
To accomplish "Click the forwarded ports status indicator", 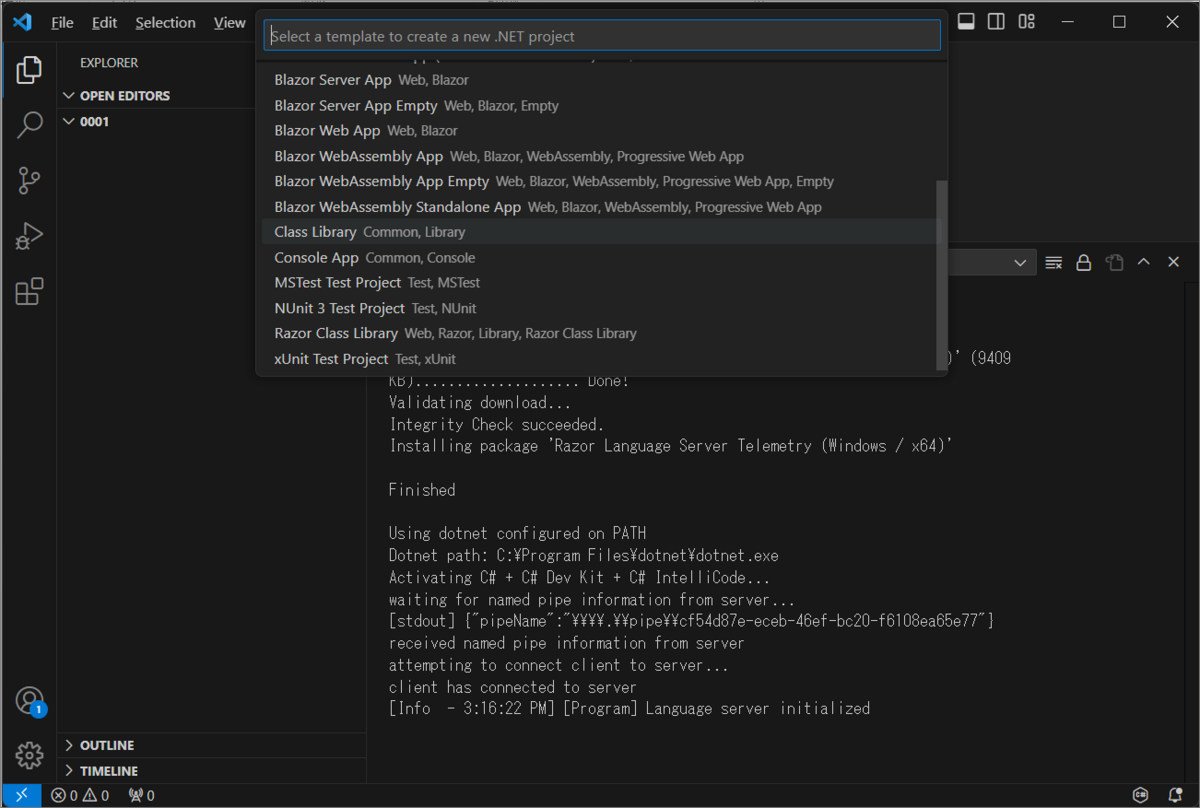I will [142, 796].
